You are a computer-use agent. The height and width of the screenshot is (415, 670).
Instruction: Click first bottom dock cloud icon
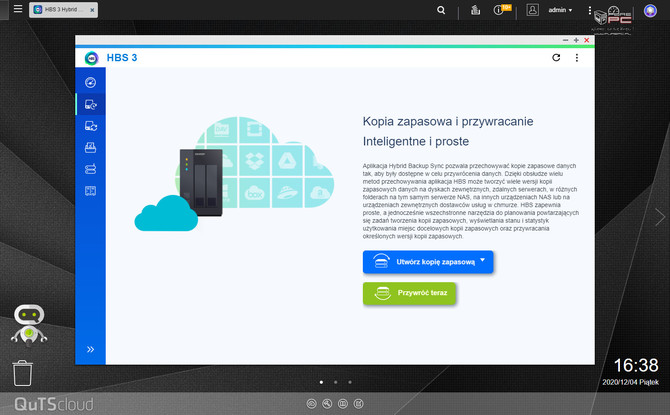[311, 403]
